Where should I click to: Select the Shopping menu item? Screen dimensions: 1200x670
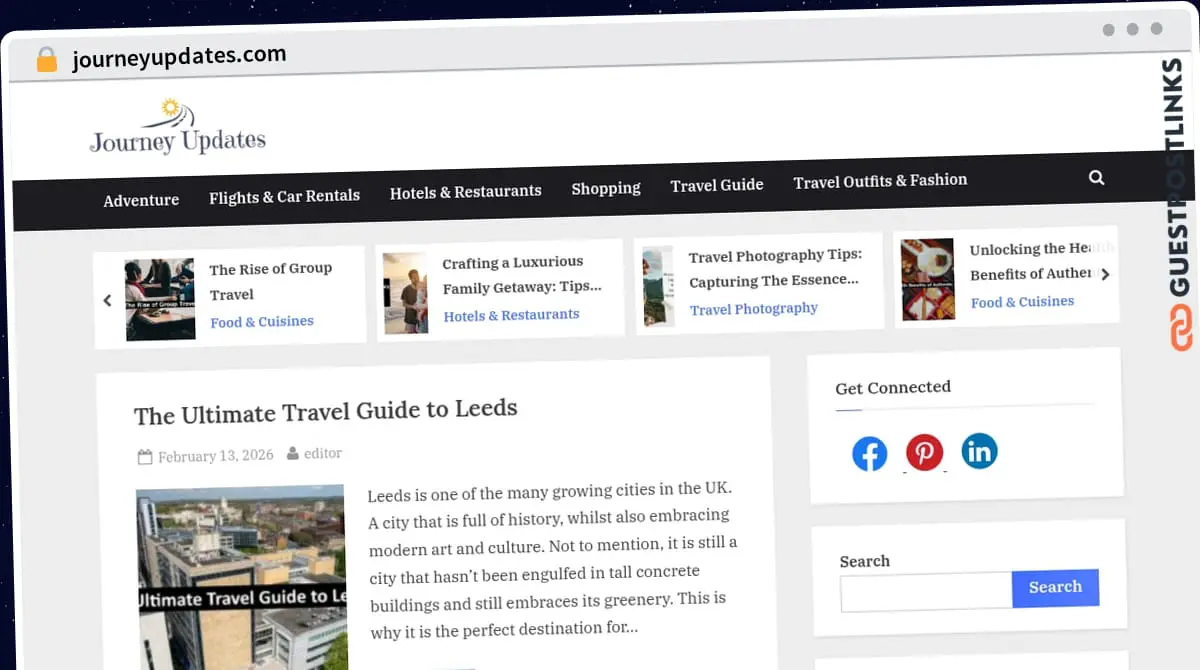click(606, 188)
